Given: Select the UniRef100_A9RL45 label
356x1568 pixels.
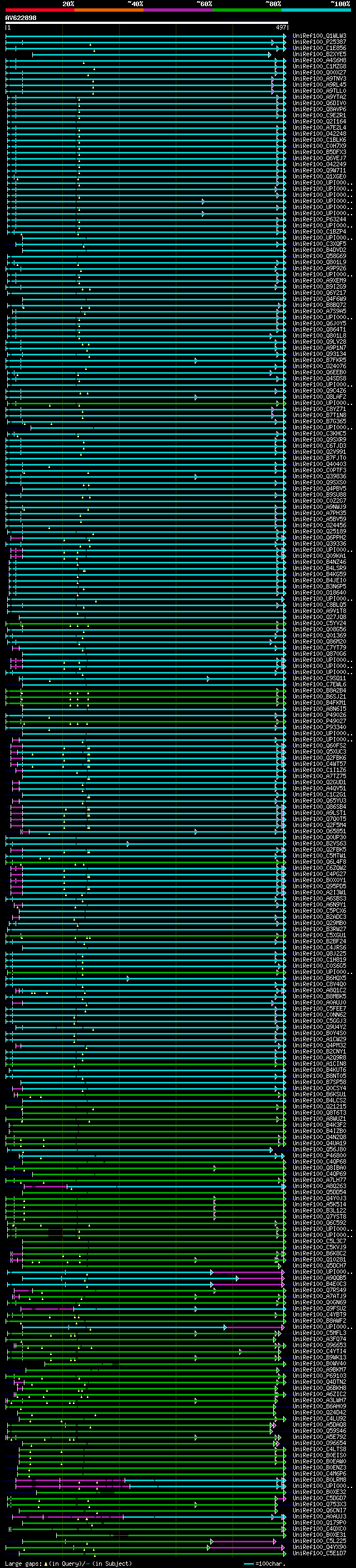Looking at the screenshot, I should coord(319,85).
